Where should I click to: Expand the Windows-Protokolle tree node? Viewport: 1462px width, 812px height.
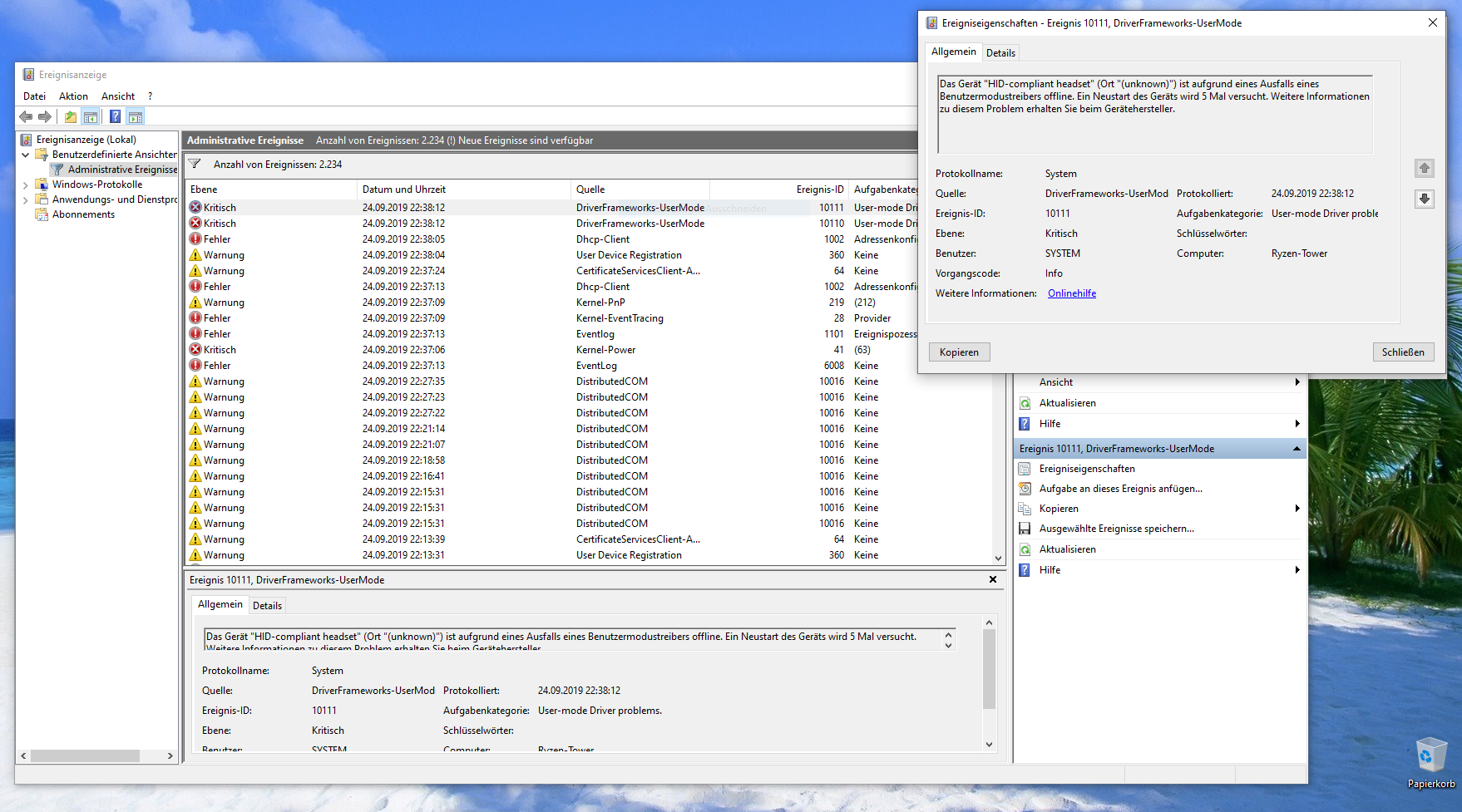[26, 185]
